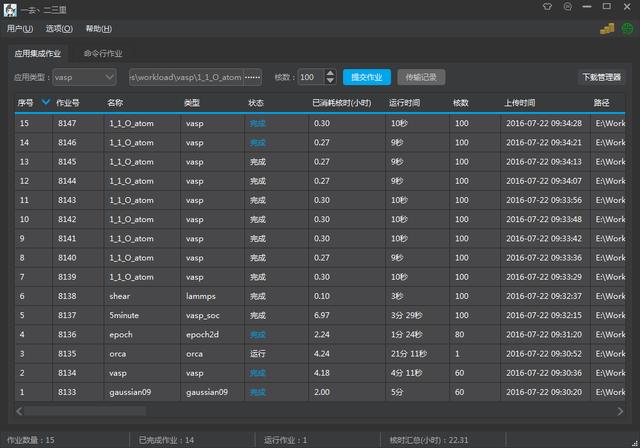This screenshot has height=448, width=640.
Task: Expand the 应用类型 vasp dropdown
Action: pyautogui.click(x=109, y=77)
